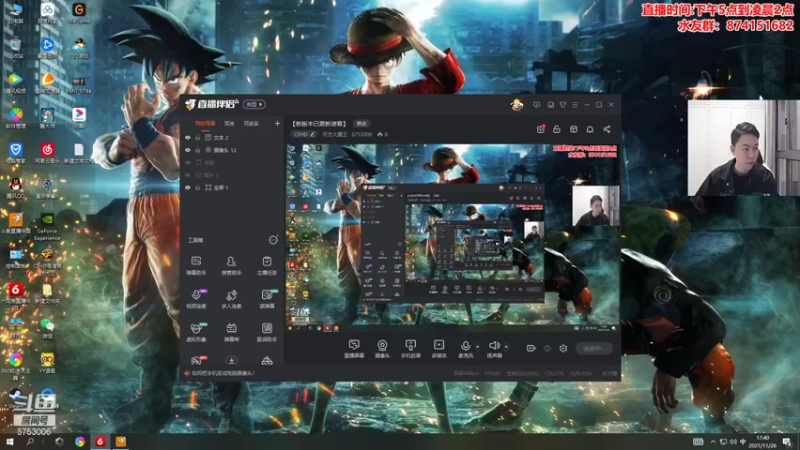The width and height of the screenshot is (800, 450).
Task: Click the user avatar in title bar
Action: click(x=517, y=105)
